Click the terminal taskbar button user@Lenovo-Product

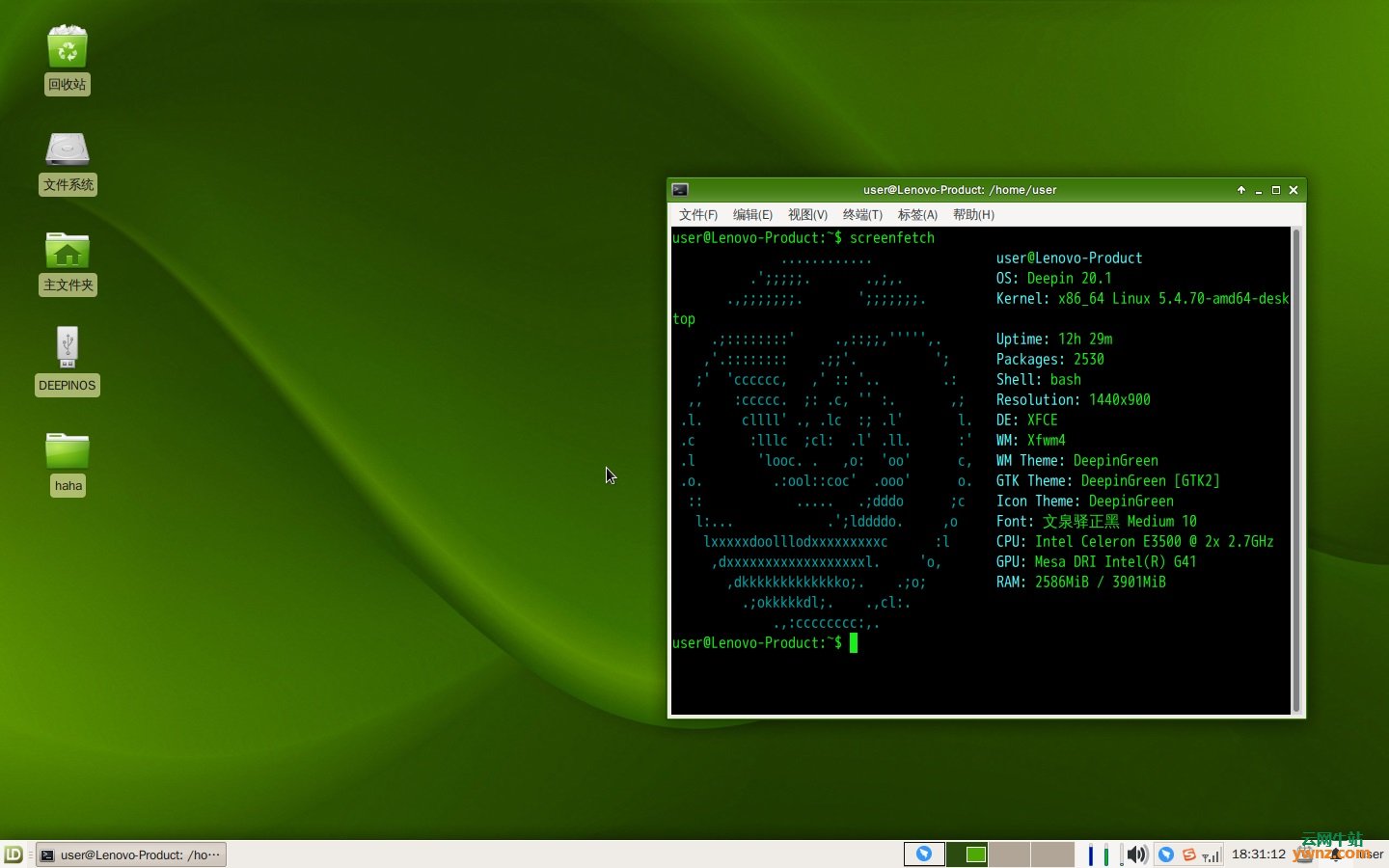[131, 854]
